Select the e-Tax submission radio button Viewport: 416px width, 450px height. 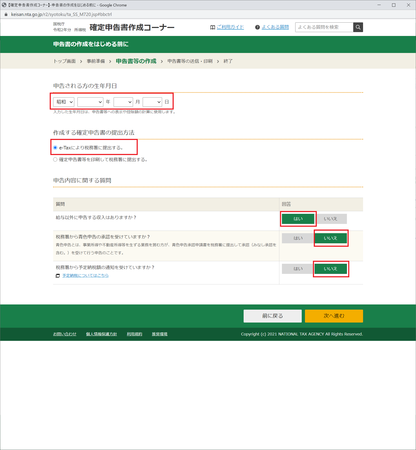[x=55, y=147]
